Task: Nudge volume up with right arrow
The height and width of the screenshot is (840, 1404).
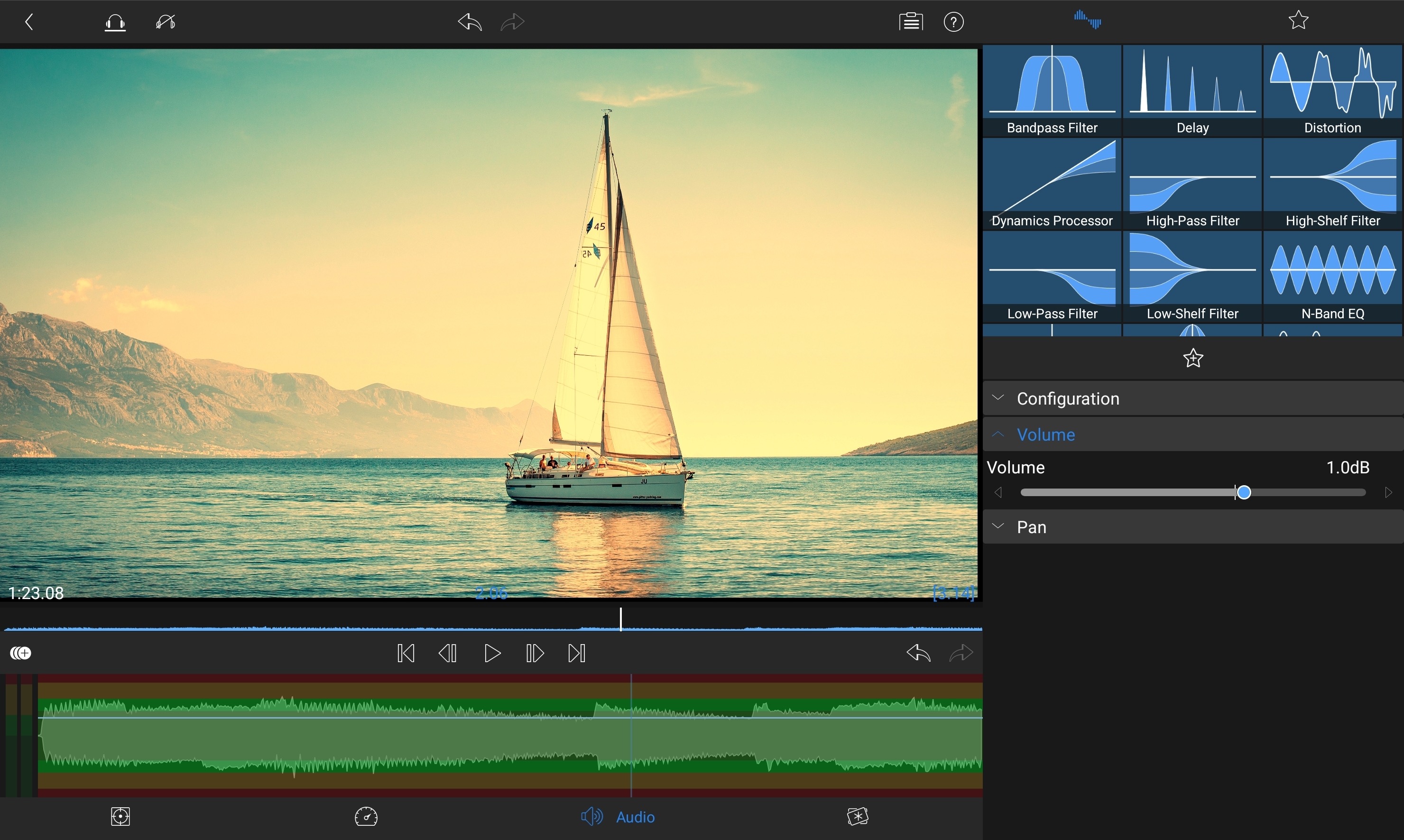Action: [1388, 492]
